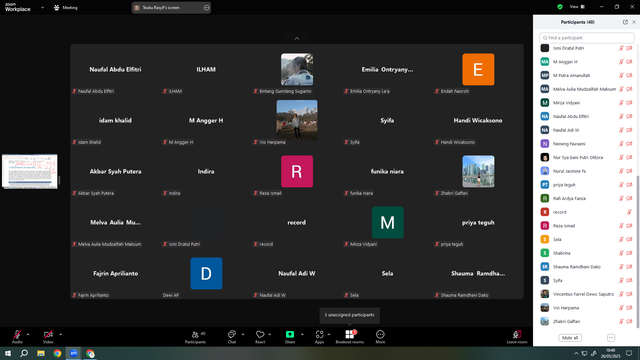
Task: Click the Meeting tab at top
Action: click(66, 7)
